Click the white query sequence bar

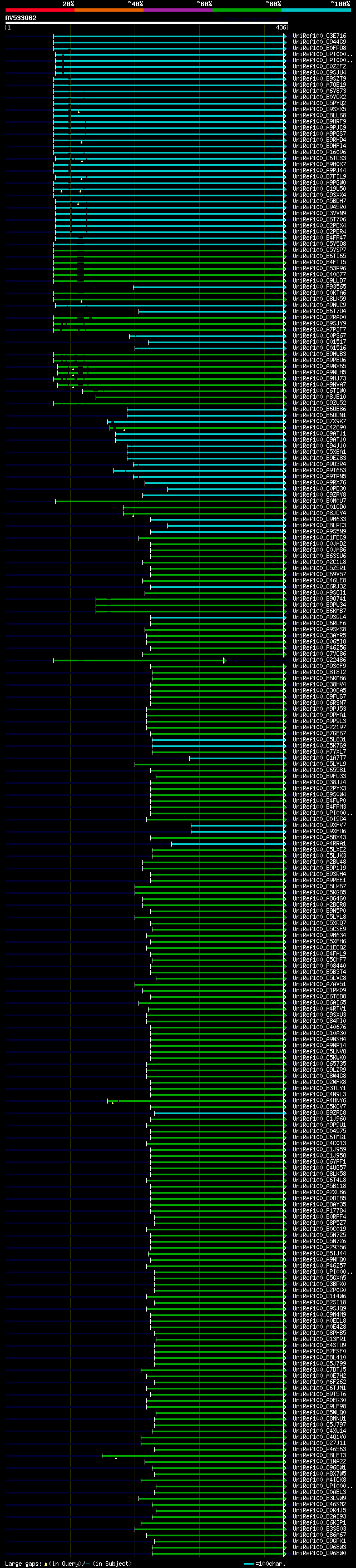pyautogui.click(x=147, y=22)
